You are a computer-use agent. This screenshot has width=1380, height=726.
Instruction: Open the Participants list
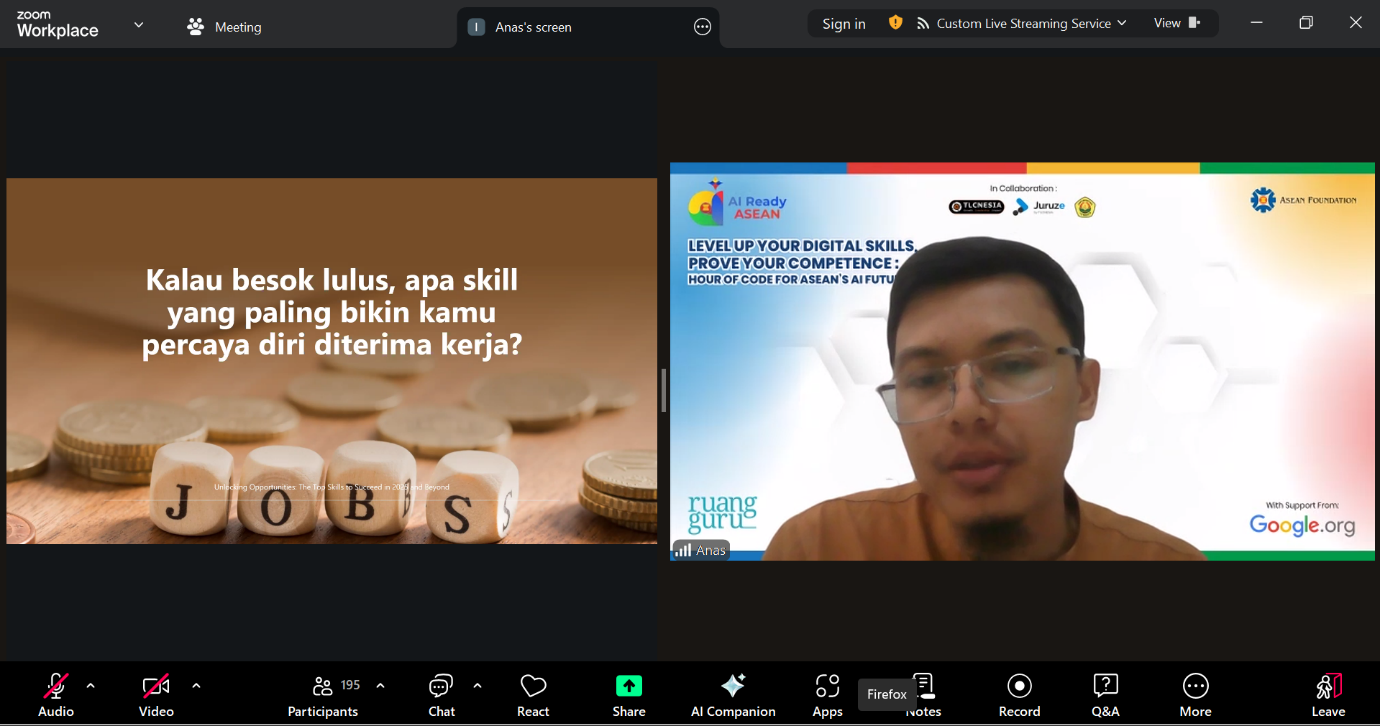(323, 695)
